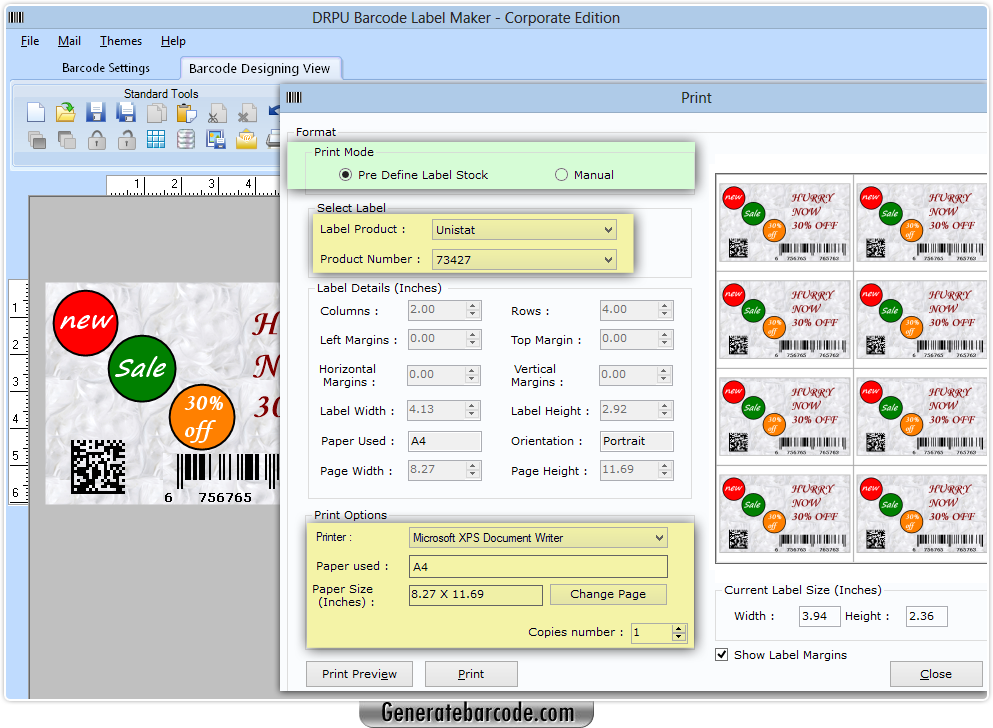Paste the copied barcode element
This screenshot has height=728, width=993.
[x=185, y=112]
